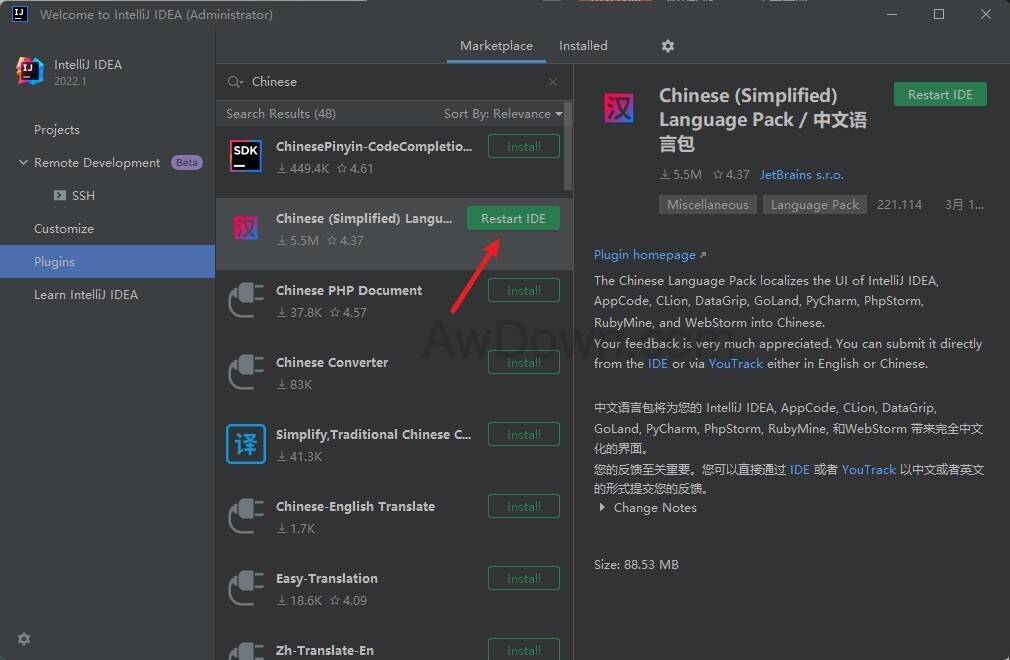This screenshot has width=1010, height=660.
Task: Click the search magnifier icon
Action: click(x=235, y=82)
